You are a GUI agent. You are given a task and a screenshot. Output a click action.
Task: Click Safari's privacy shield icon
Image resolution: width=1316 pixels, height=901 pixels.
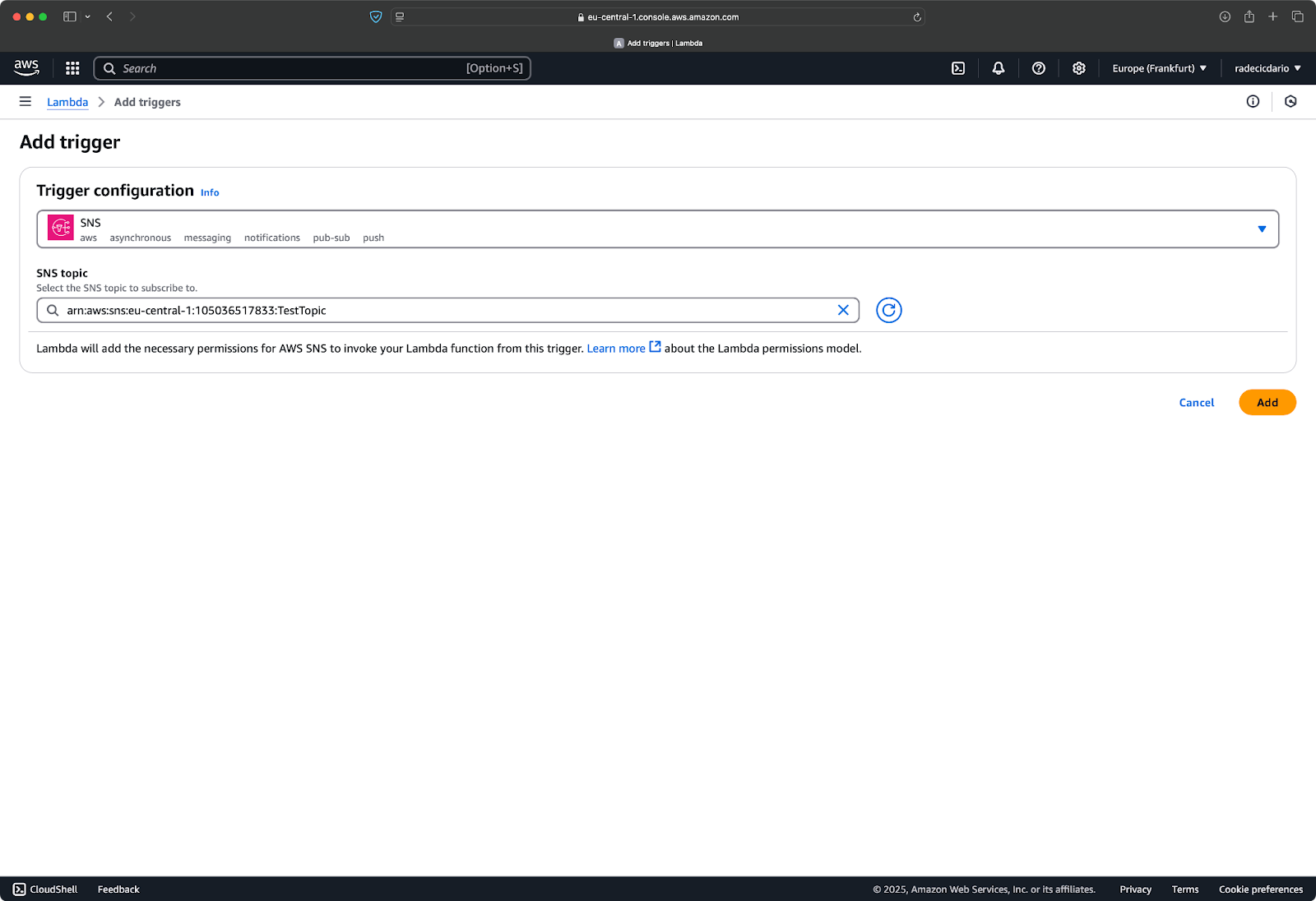(376, 16)
